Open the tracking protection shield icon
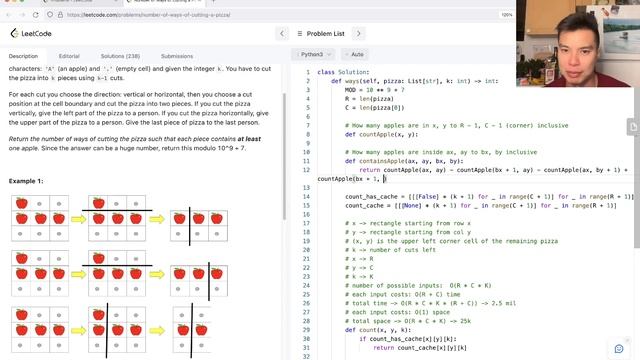Viewport: 640px width, 360px height. (50, 15)
